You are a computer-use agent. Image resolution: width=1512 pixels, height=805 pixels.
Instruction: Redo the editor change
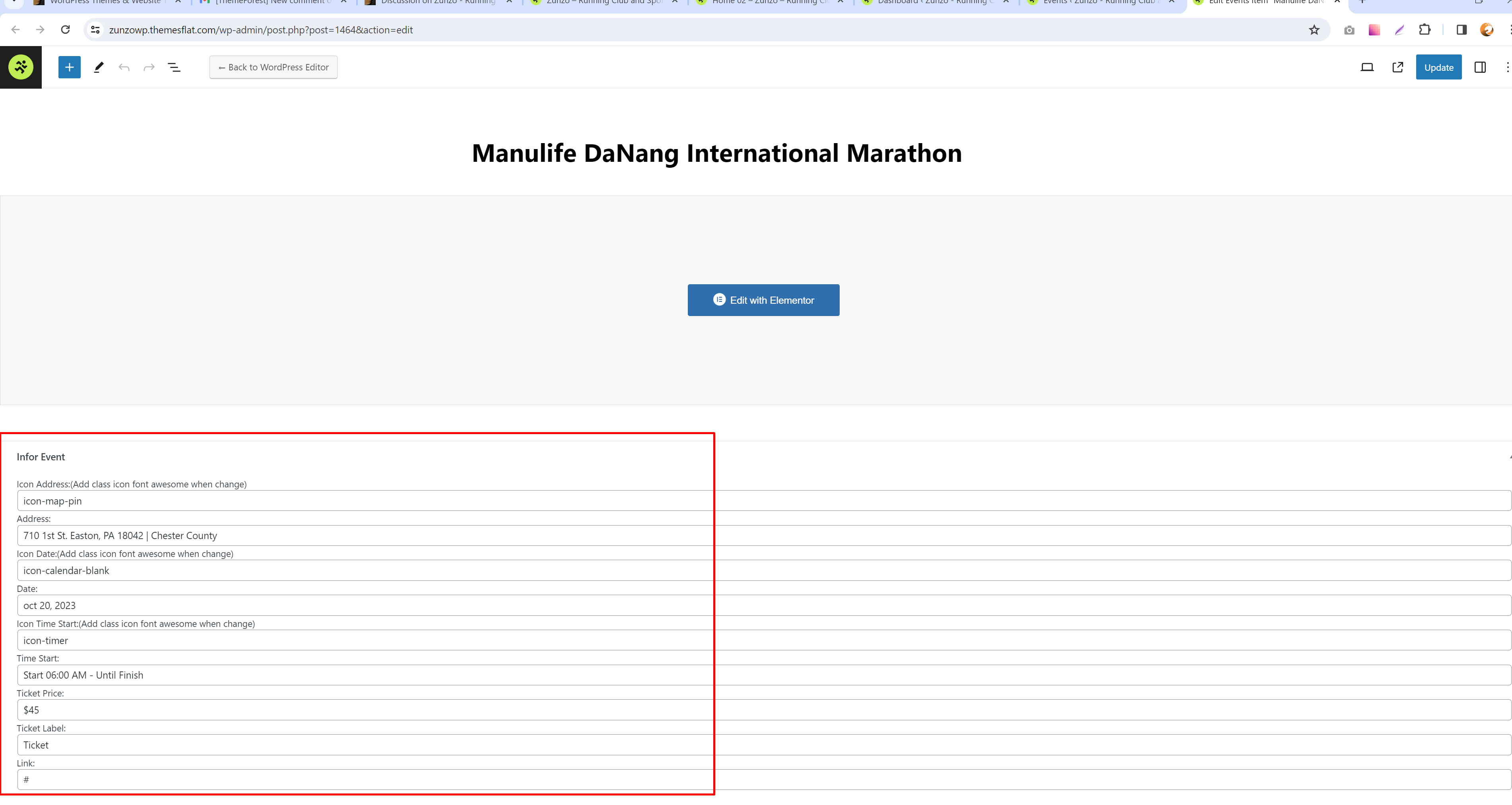coord(149,68)
